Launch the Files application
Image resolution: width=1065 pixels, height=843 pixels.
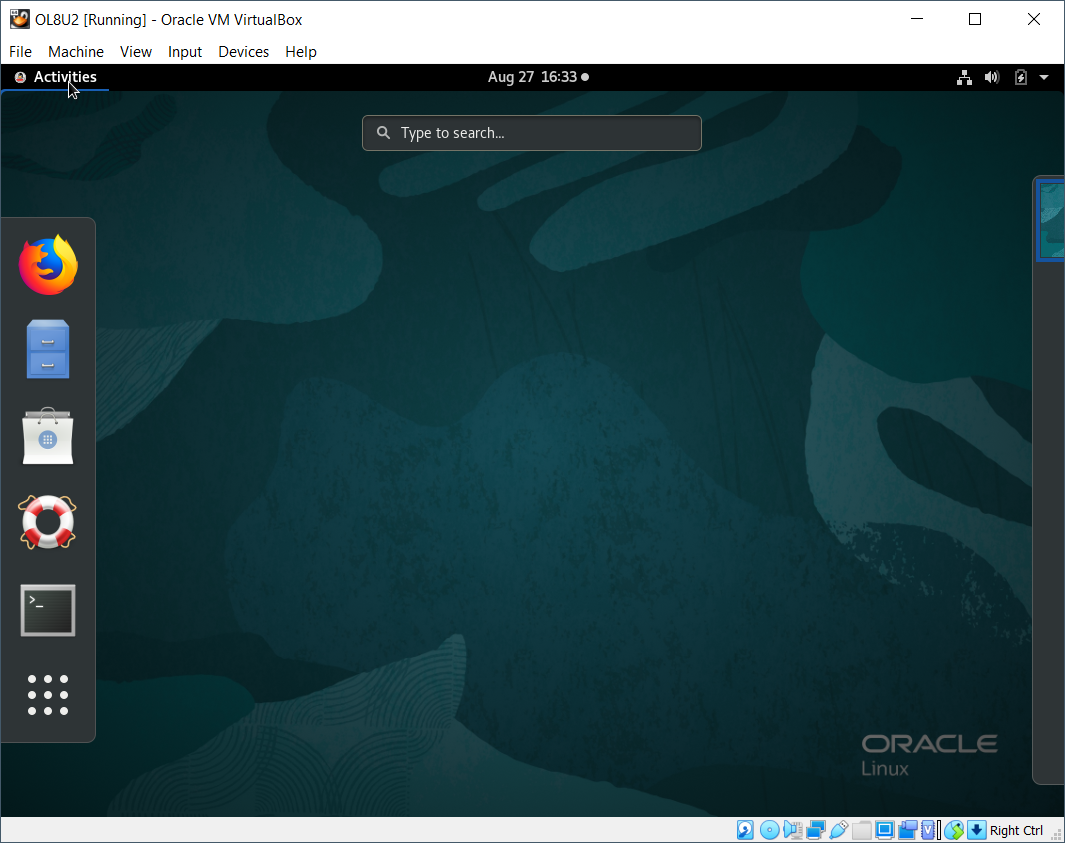[x=47, y=350]
